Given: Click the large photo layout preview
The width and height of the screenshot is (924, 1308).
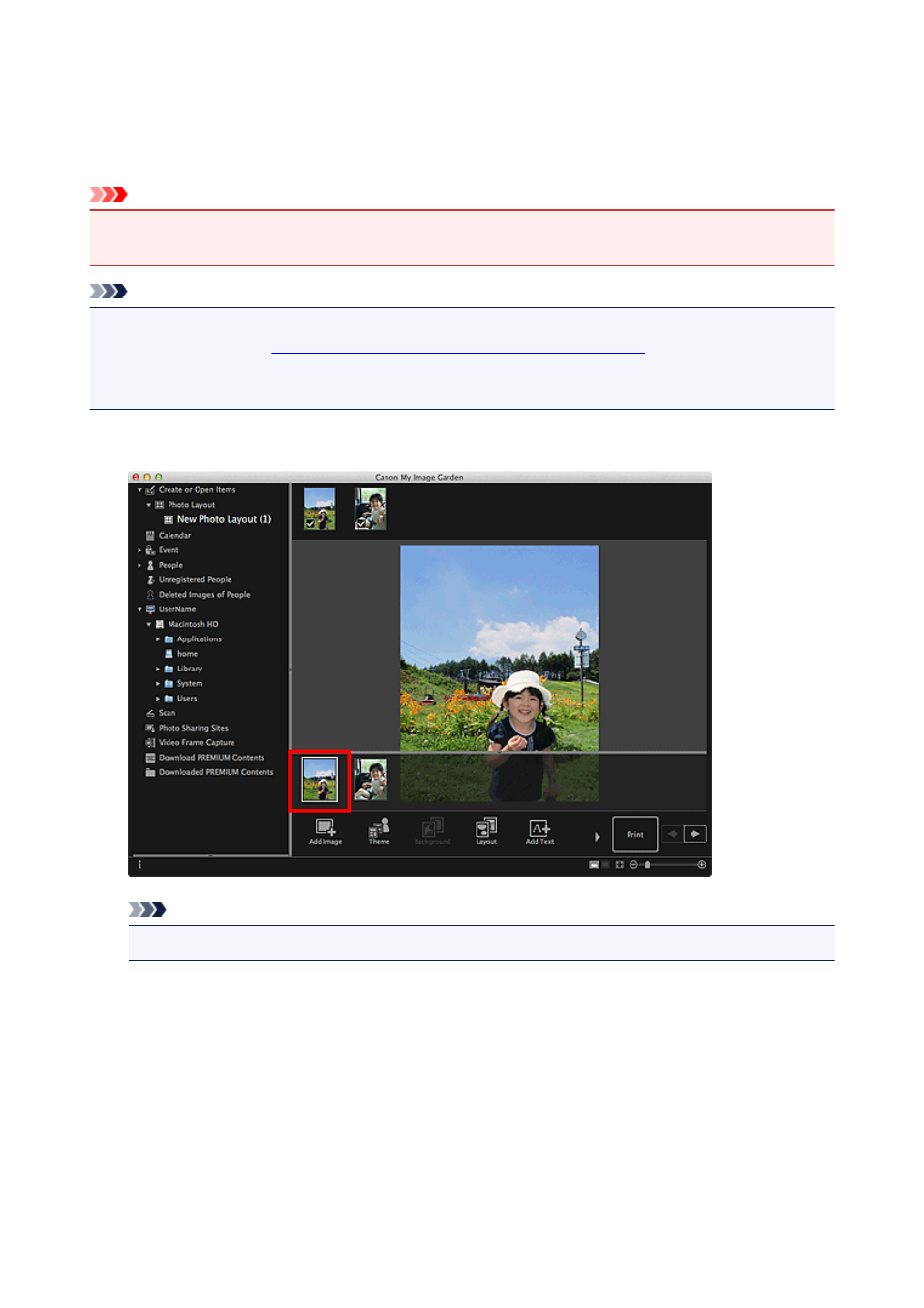Looking at the screenshot, I should pos(499,648).
